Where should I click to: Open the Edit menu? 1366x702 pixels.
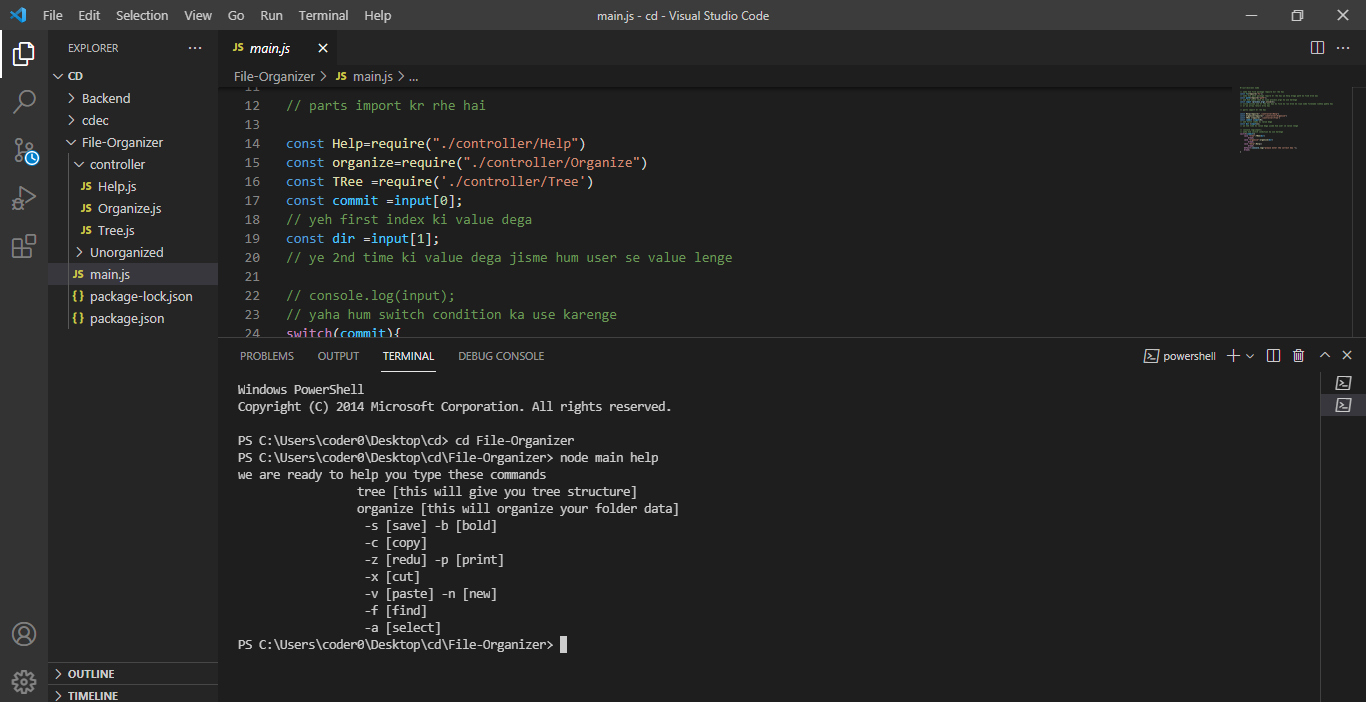coord(89,15)
